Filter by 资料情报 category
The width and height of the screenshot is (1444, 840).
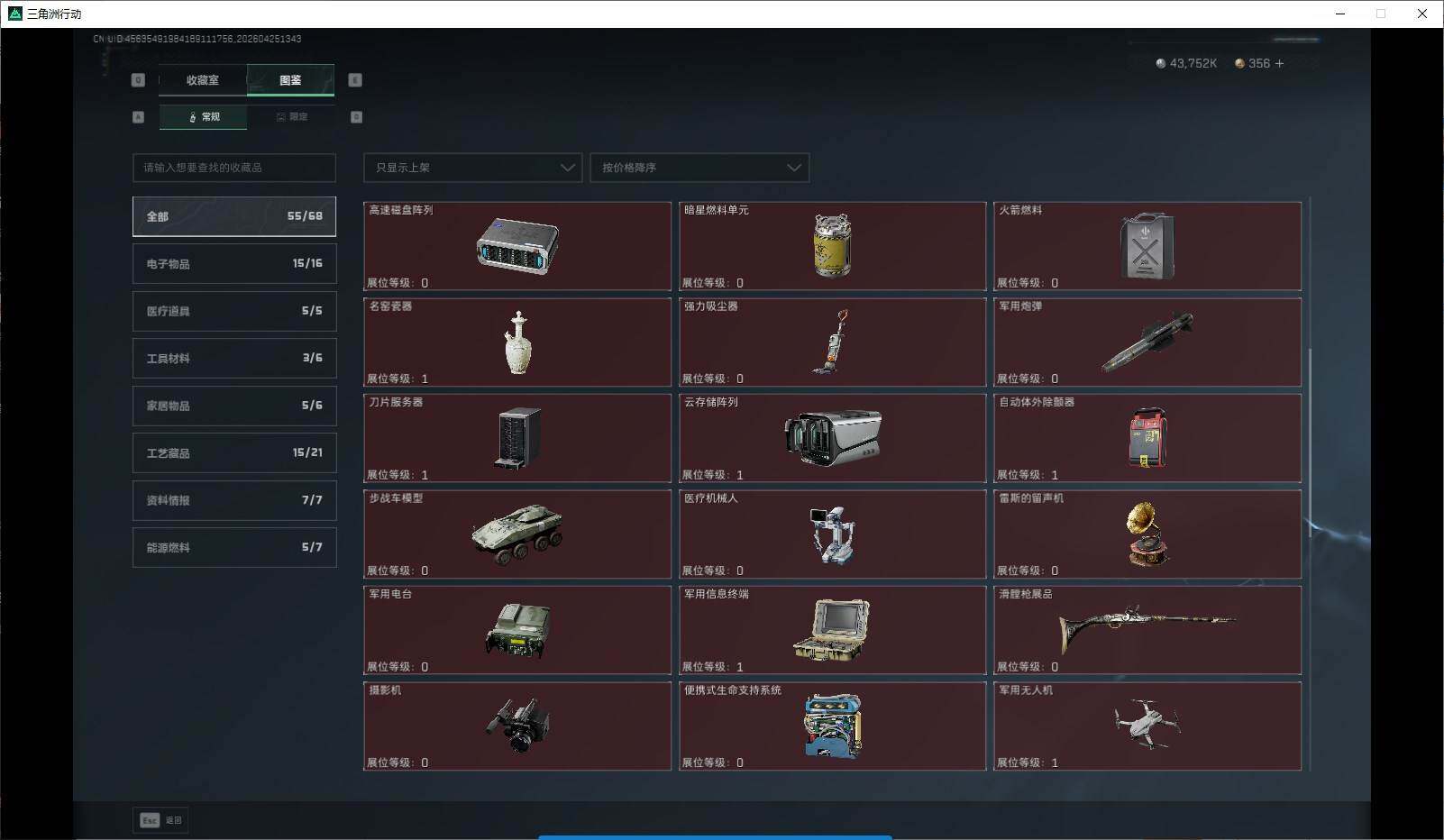click(x=234, y=500)
